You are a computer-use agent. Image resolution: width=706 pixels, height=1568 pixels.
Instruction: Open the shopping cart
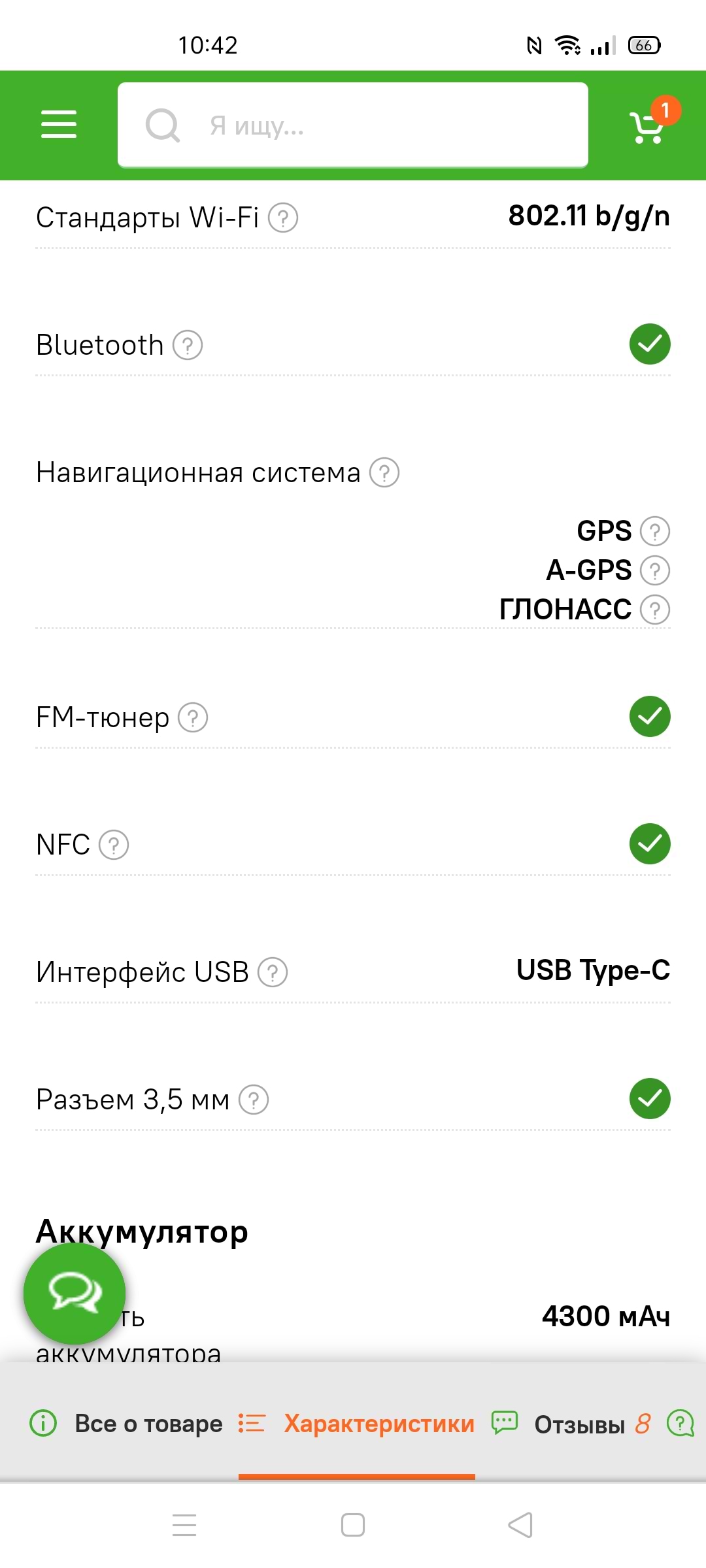(x=647, y=126)
